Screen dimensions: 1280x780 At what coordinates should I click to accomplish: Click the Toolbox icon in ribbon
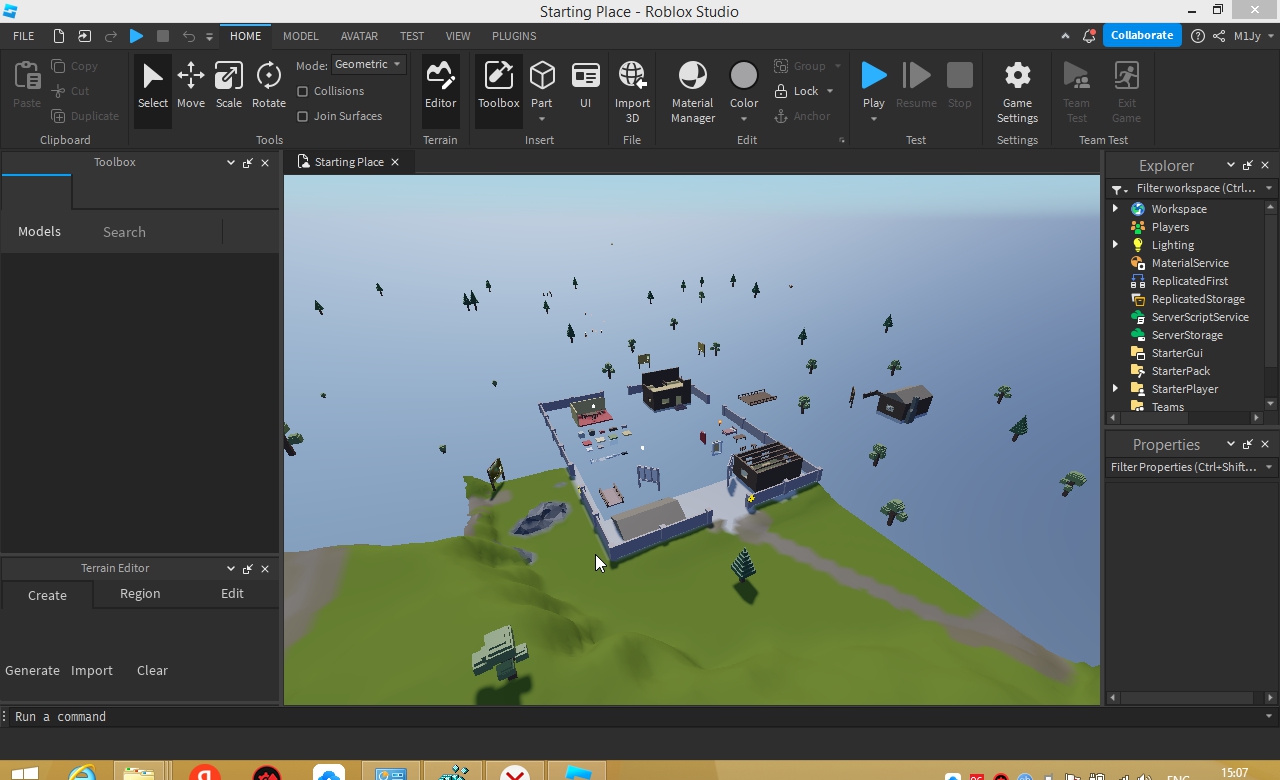[x=498, y=86]
